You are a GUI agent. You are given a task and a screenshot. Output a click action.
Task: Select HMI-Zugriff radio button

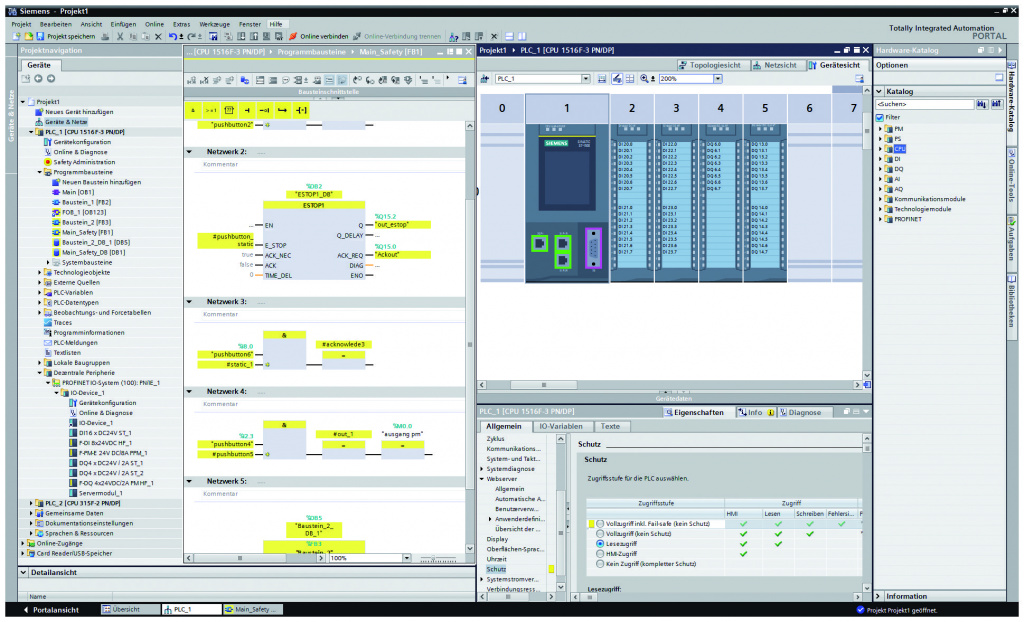(x=600, y=554)
